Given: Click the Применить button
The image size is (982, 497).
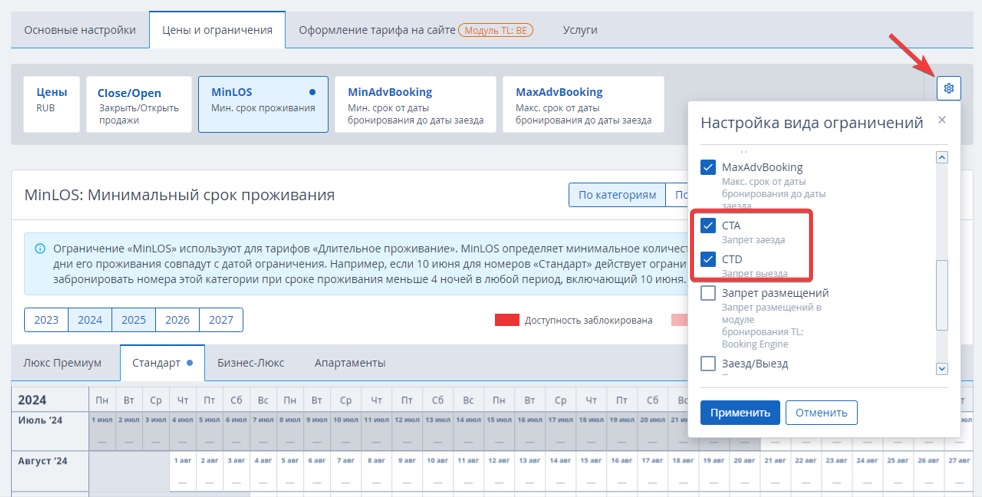Looking at the screenshot, I should (740, 412).
